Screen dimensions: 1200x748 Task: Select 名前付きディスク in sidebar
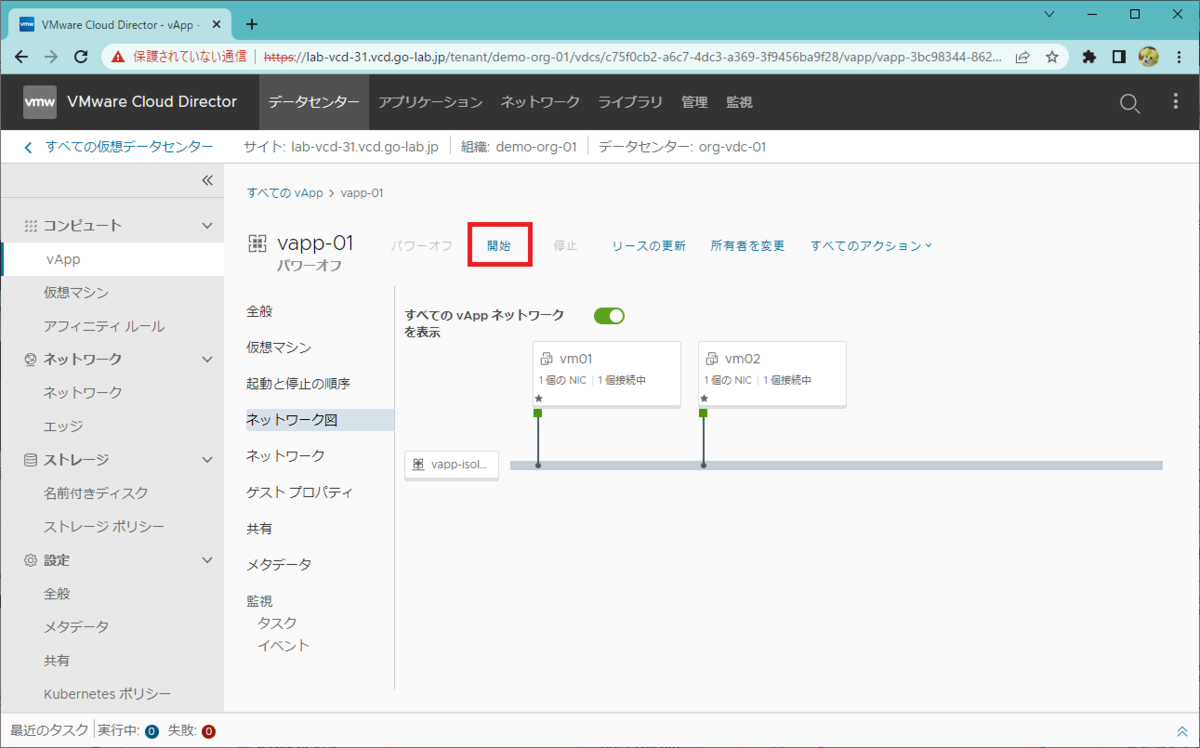[x=96, y=493]
